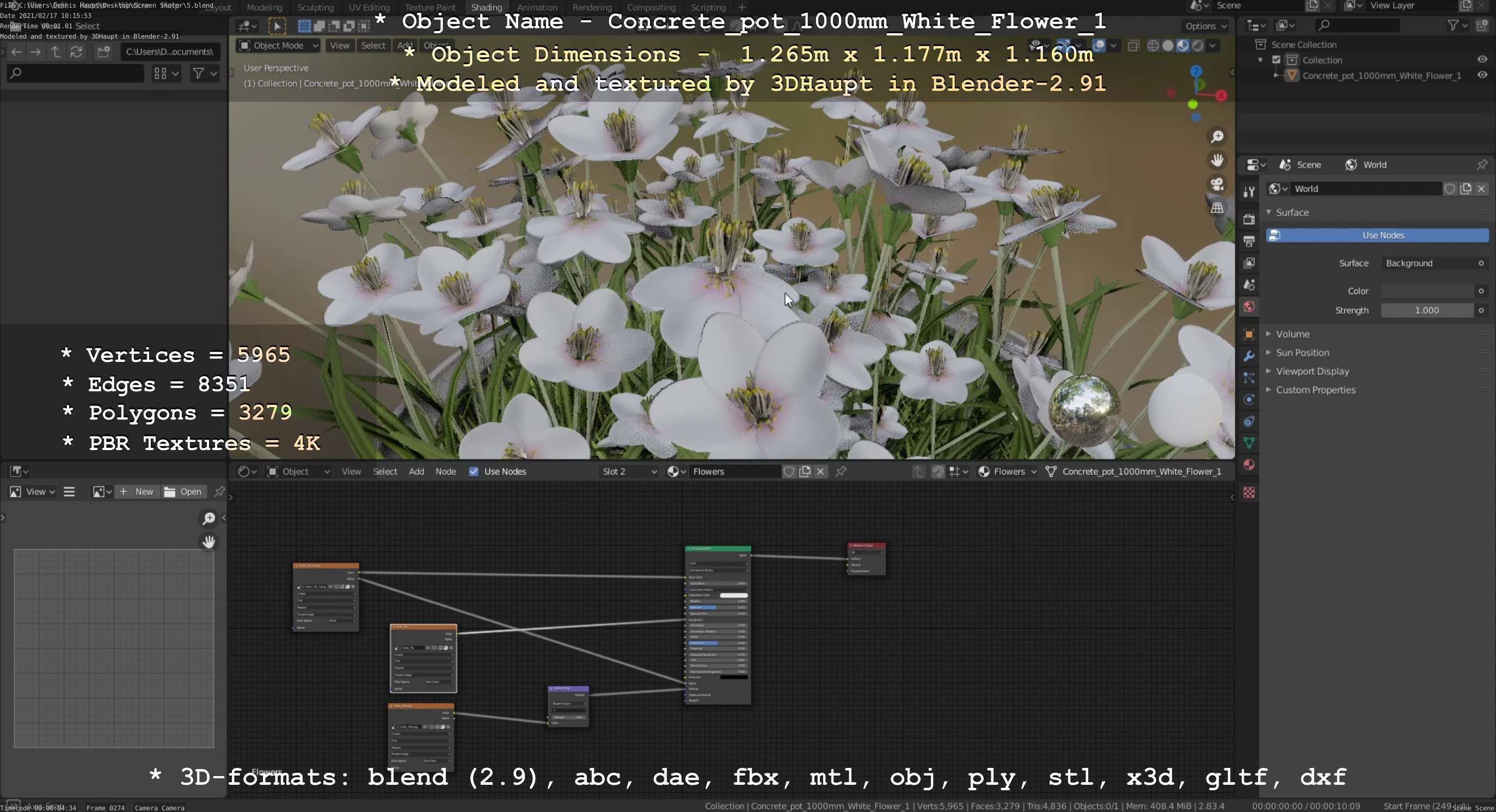This screenshot has height=812, width=1496.
Task: Pin the node editor material
Action: coord(841,471)
